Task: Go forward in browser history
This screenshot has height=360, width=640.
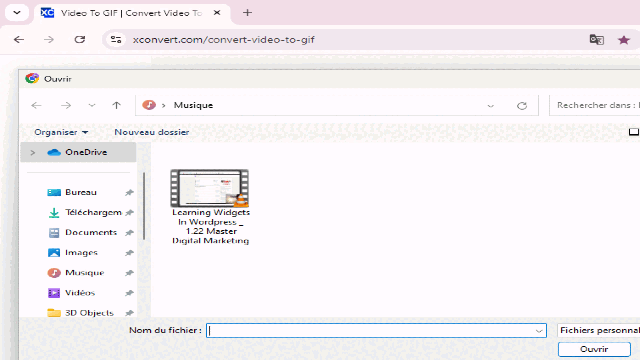Action: pos(49,40)
